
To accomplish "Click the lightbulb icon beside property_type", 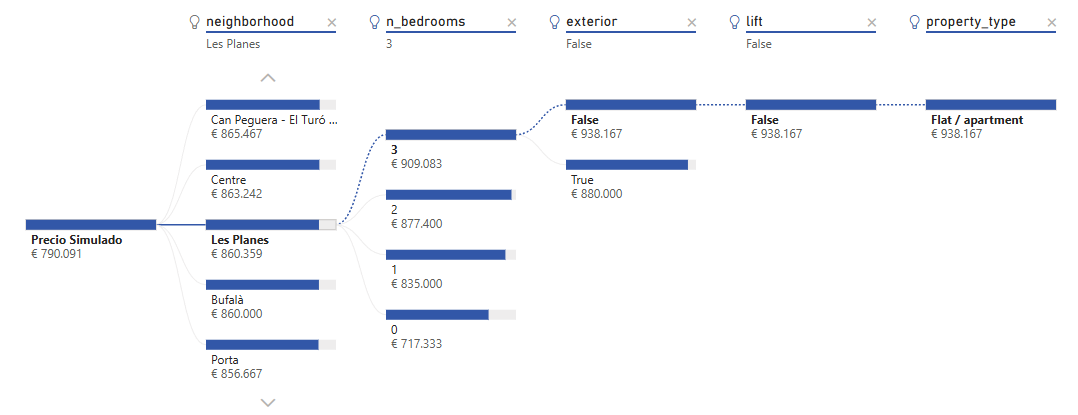I will [x=915, y=22].
